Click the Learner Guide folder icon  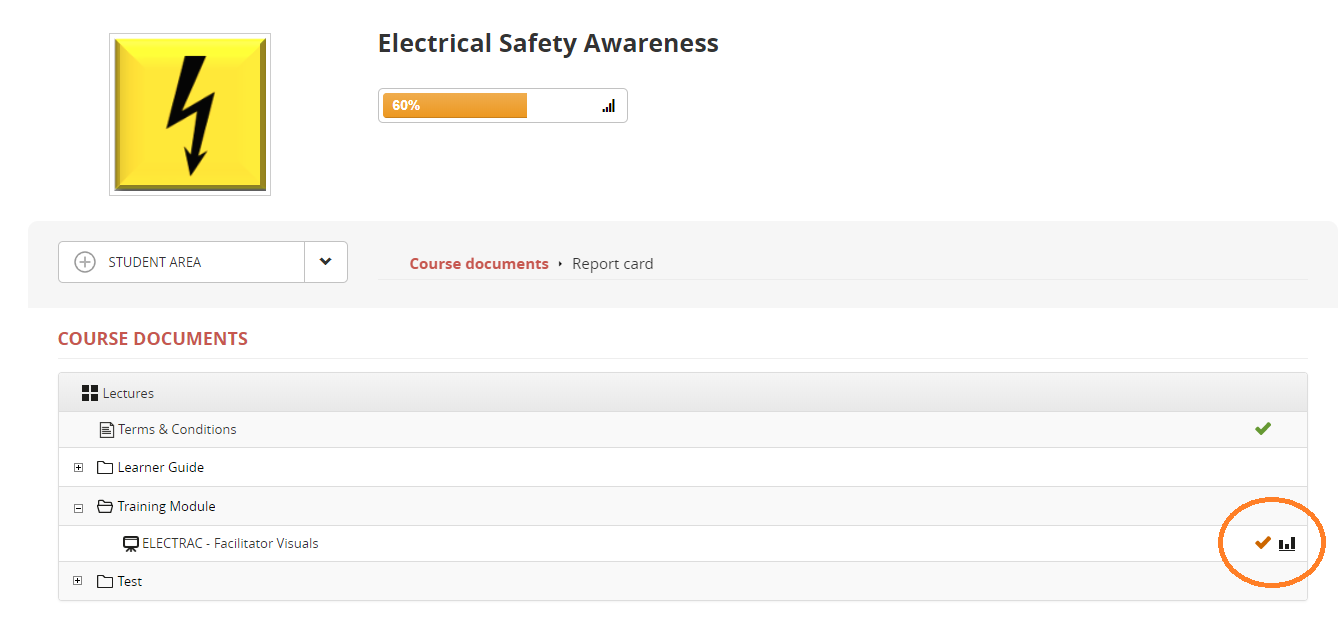pos(105,468)
